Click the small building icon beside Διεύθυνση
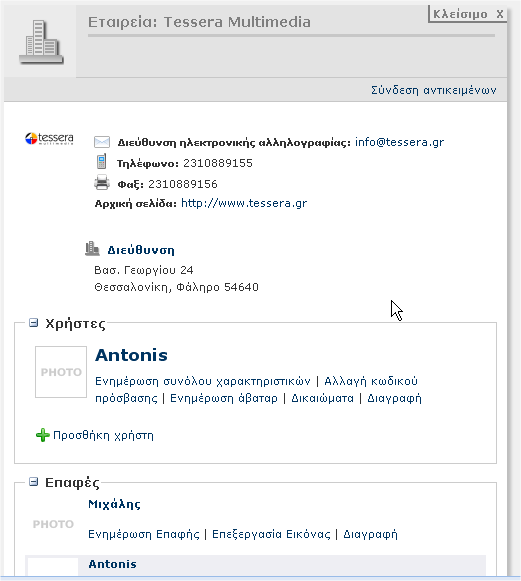Image resolution: width=521 pixels, height=581 pixels. pos(92,249)
